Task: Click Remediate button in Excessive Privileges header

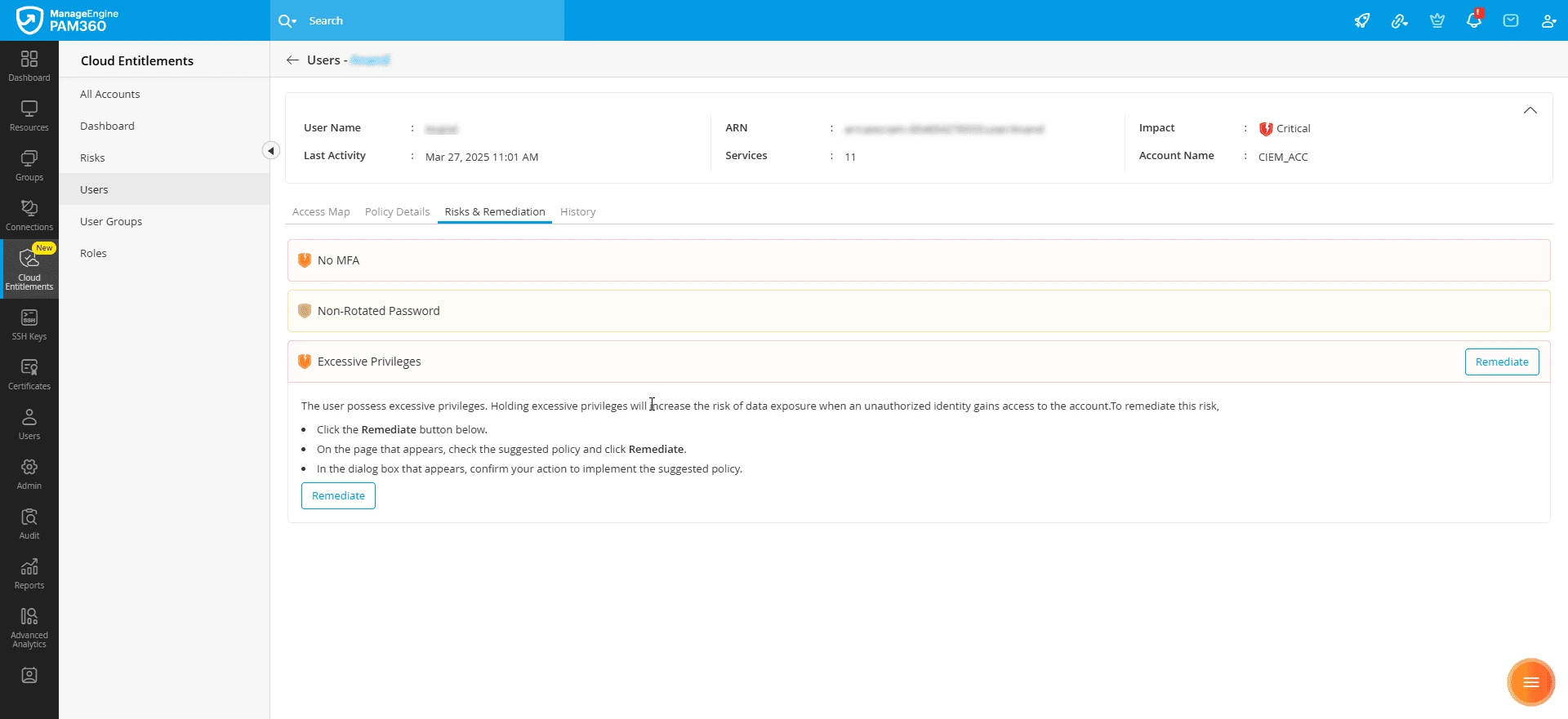Action: pos(1502,362)
